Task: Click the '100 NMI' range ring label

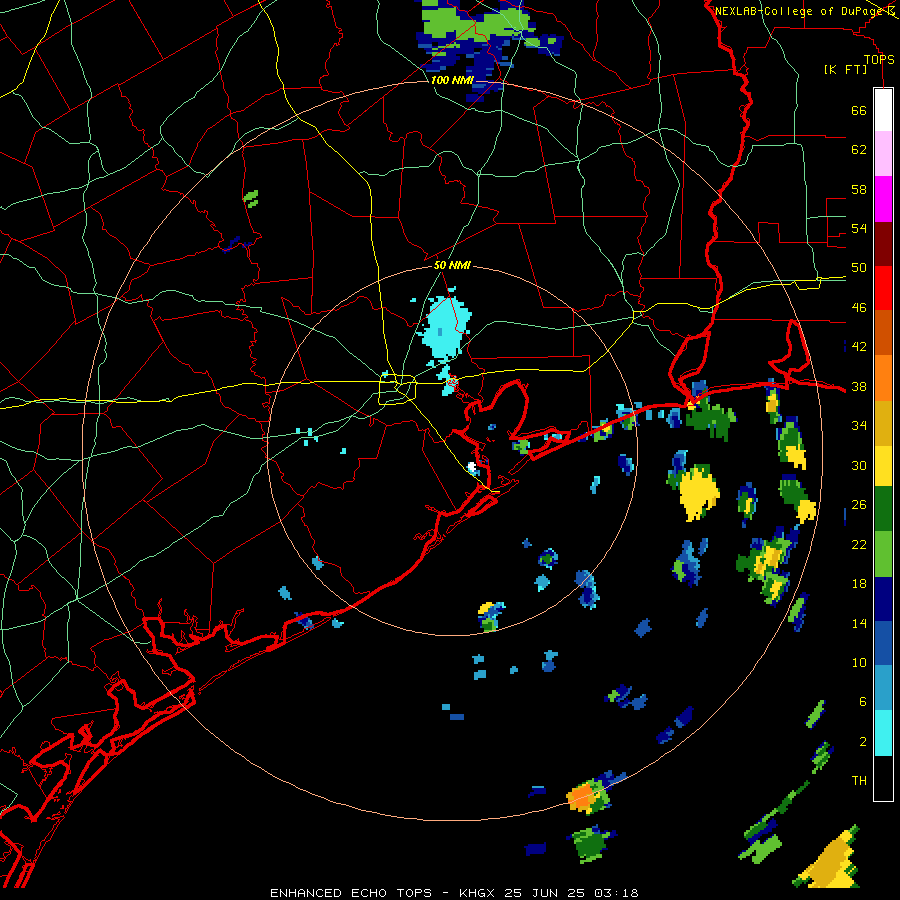Action: tap(452, 80)
